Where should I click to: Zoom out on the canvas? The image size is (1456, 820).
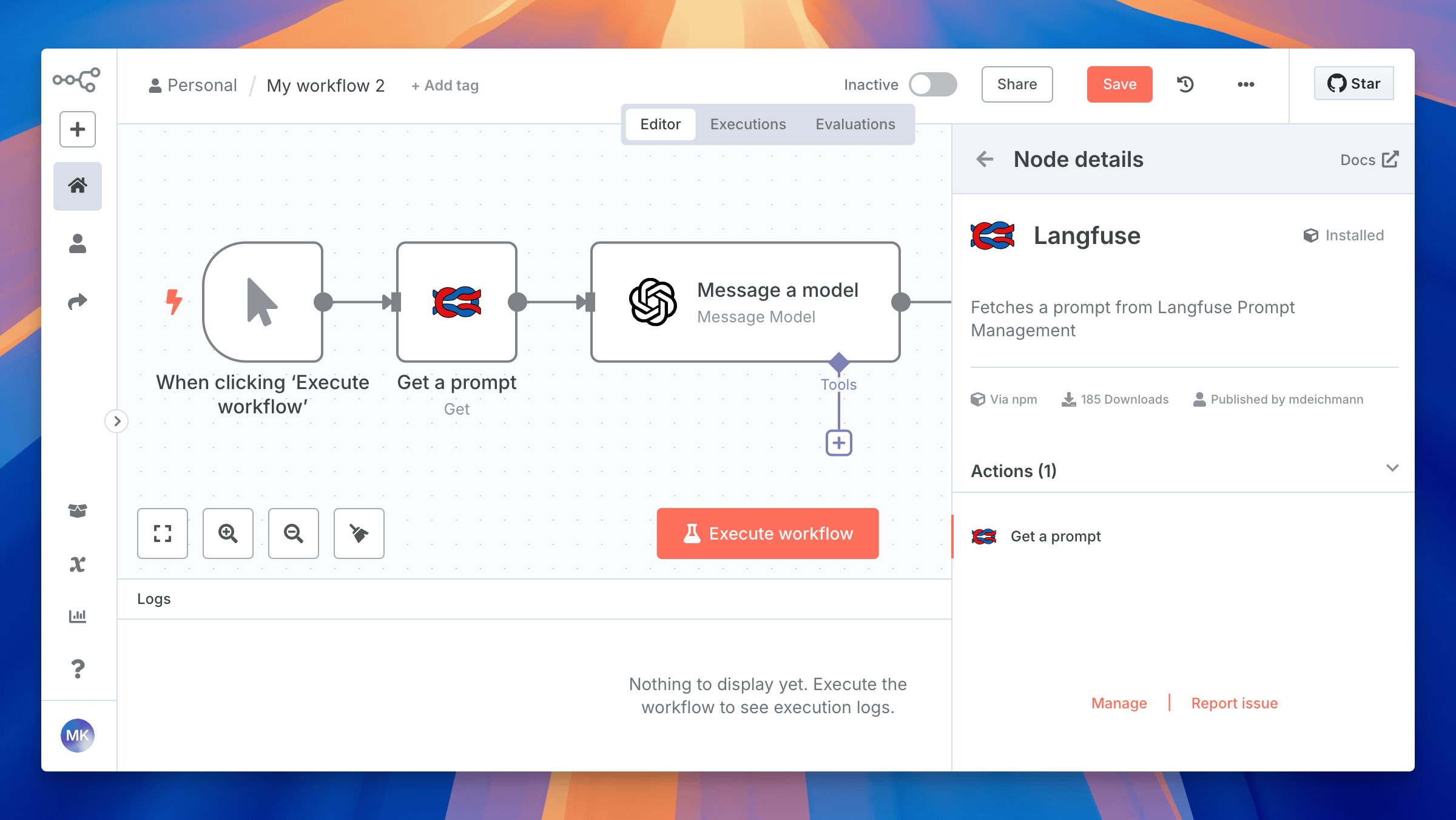coord(293,534)
